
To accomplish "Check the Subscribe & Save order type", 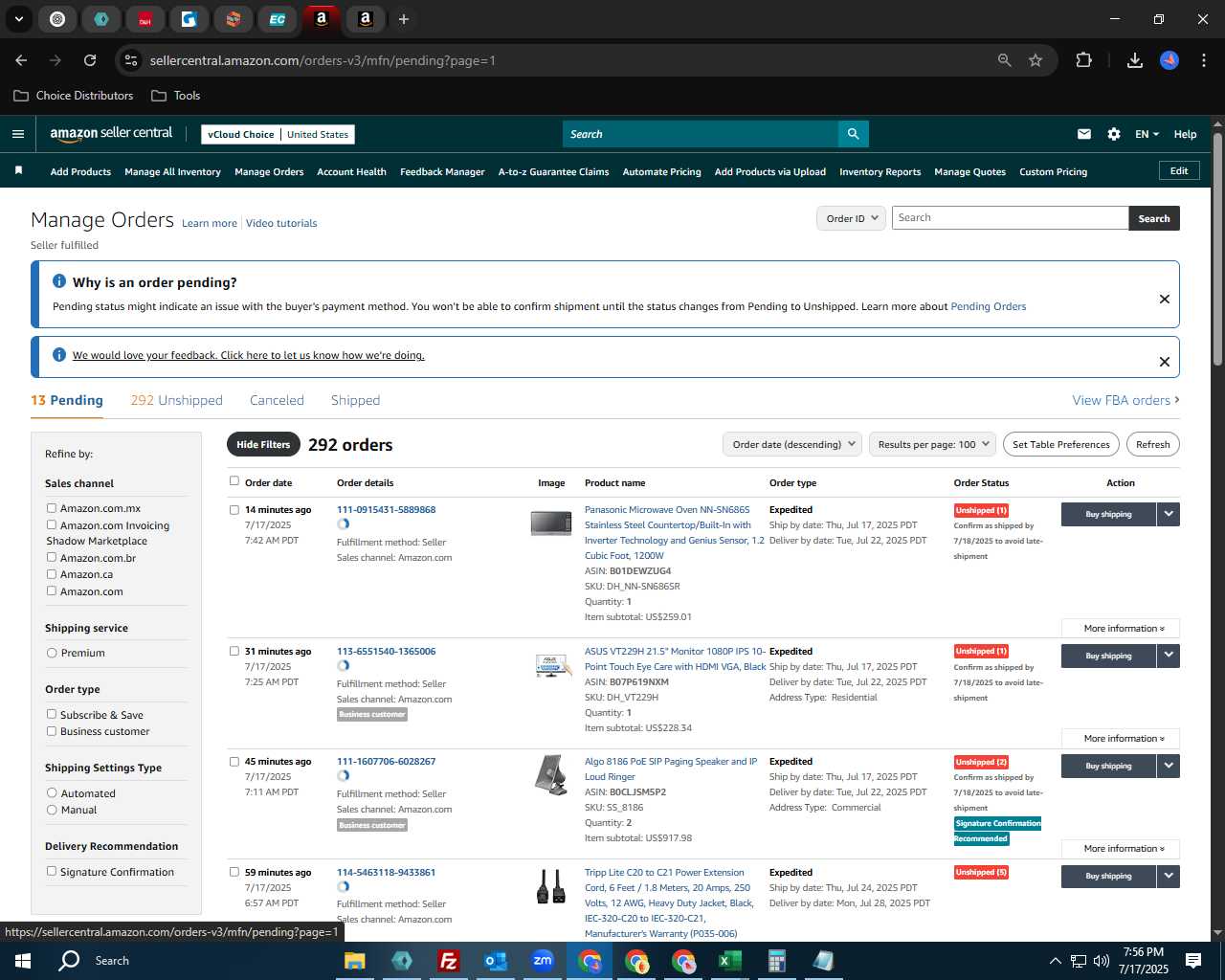I will point(52,714).
